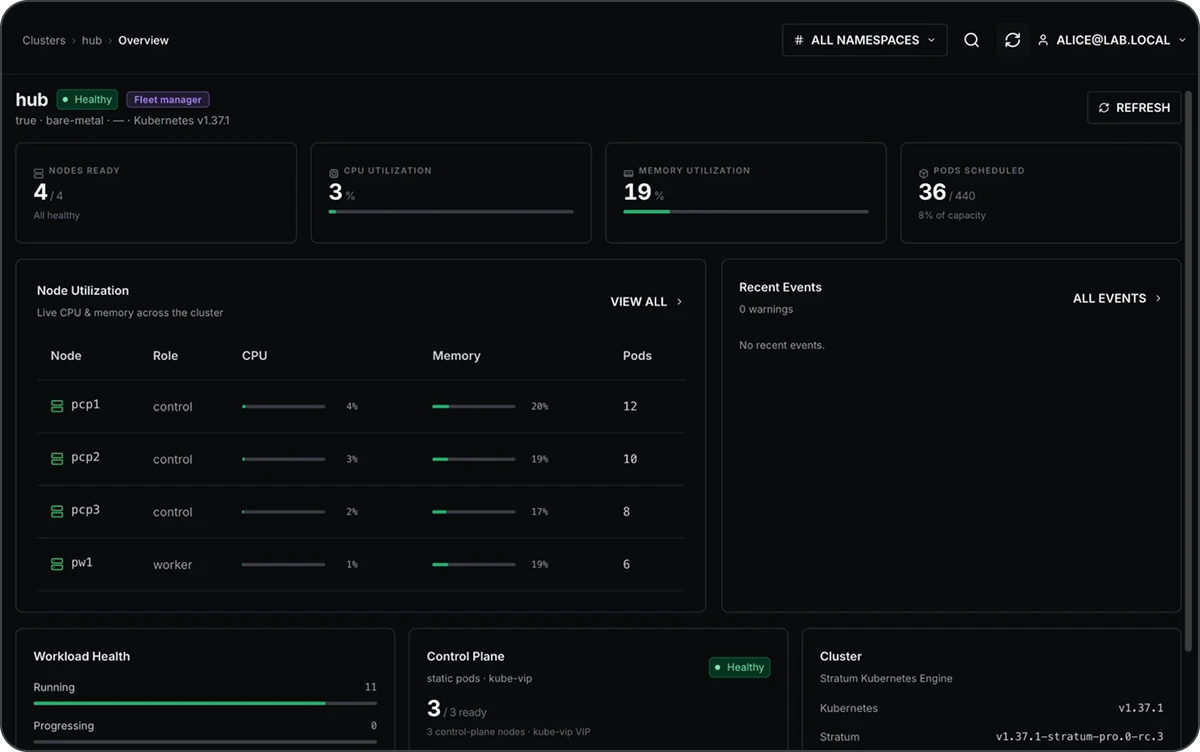Viewport: 1200px width, 752px height.
Task: Click pod count 10 for pcp2
Action: 630,459
